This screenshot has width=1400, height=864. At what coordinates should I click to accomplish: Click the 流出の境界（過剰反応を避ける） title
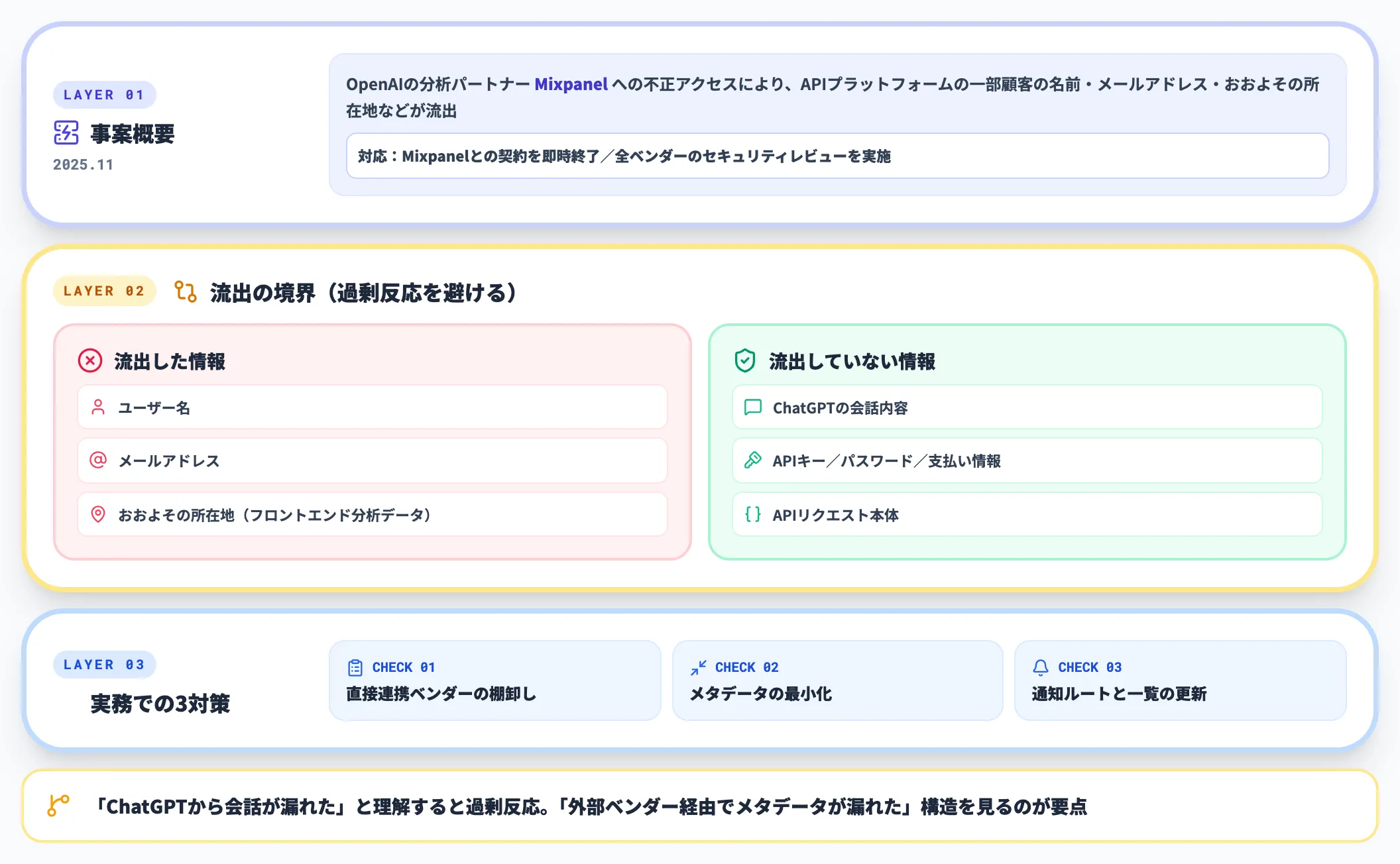(364, 292)
